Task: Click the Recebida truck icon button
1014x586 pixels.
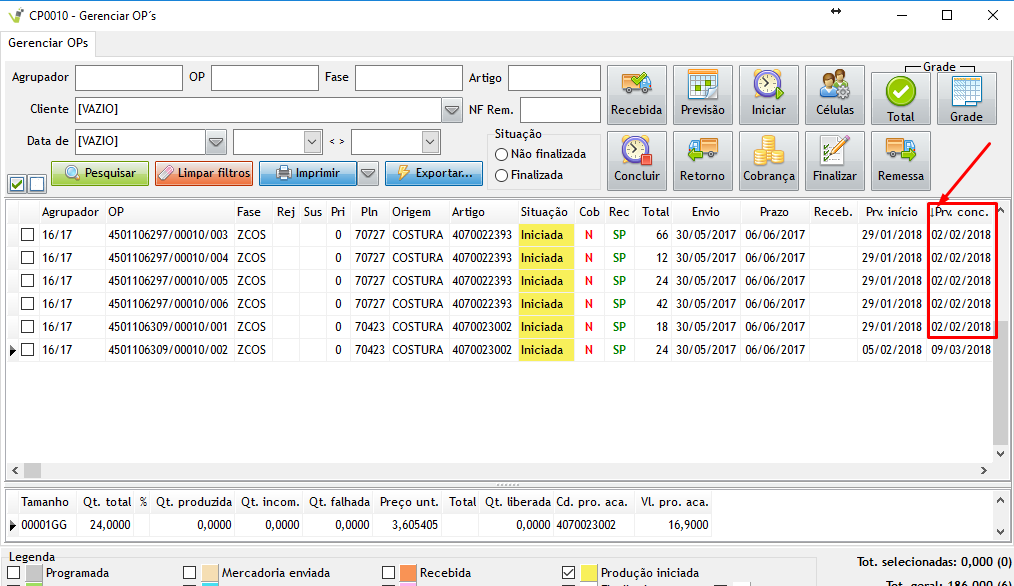Action: [x=636, y=95]
